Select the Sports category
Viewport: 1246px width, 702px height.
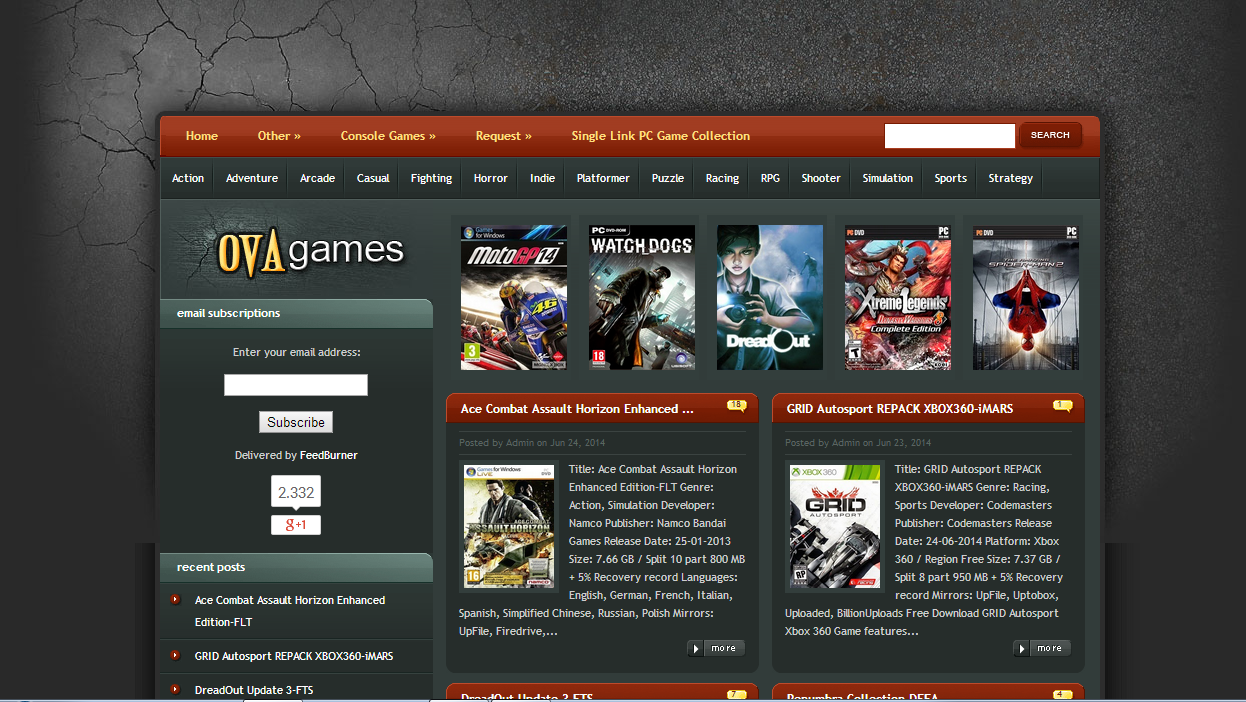point(951,178)
